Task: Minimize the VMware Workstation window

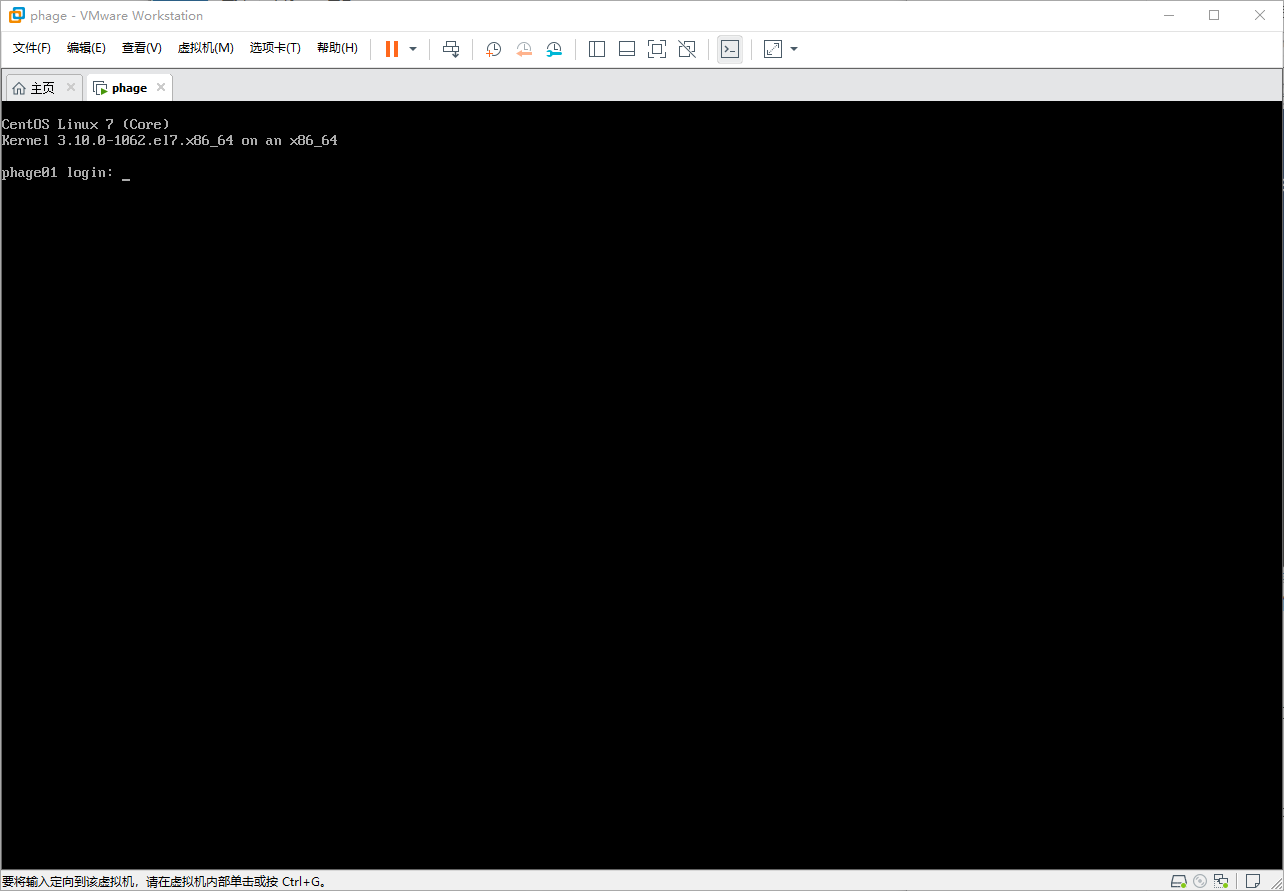Action: [1169, 15]
